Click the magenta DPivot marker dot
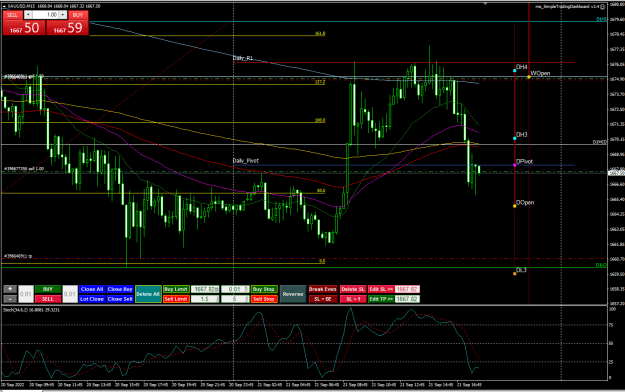 tap(515, 165)
